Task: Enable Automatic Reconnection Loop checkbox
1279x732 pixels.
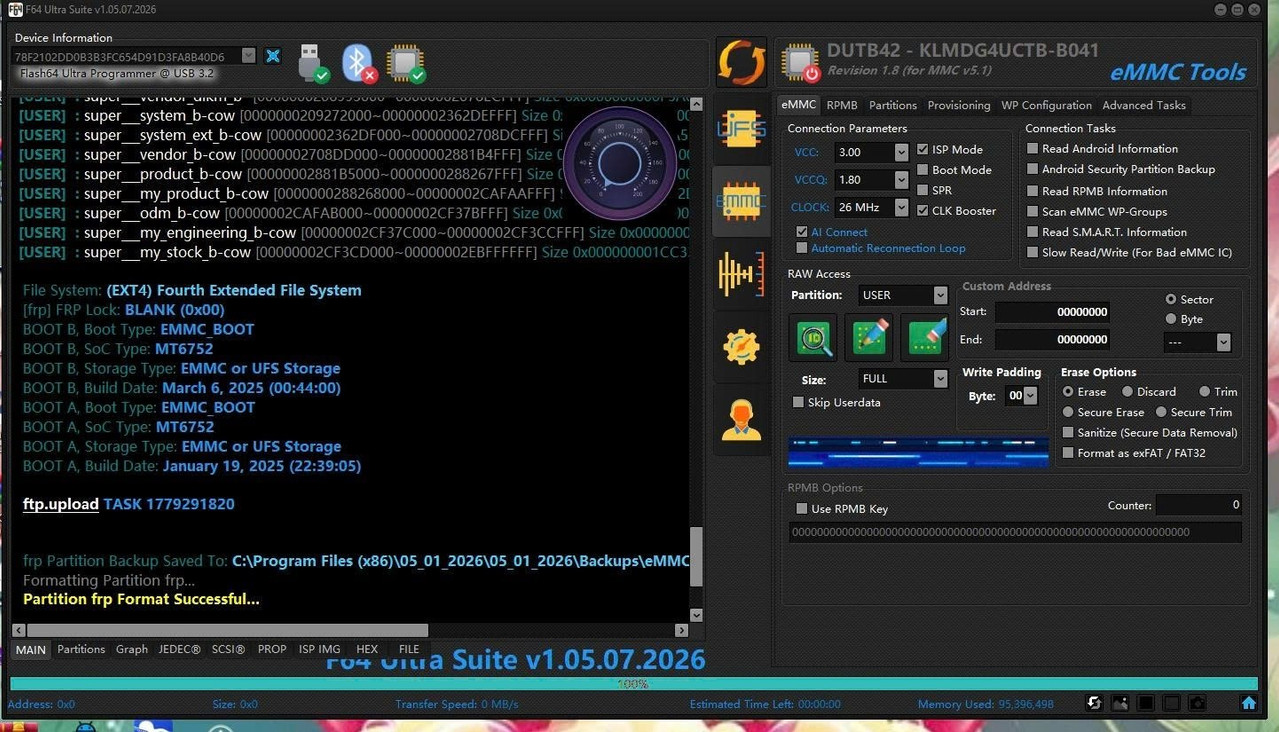Action: 802,248
